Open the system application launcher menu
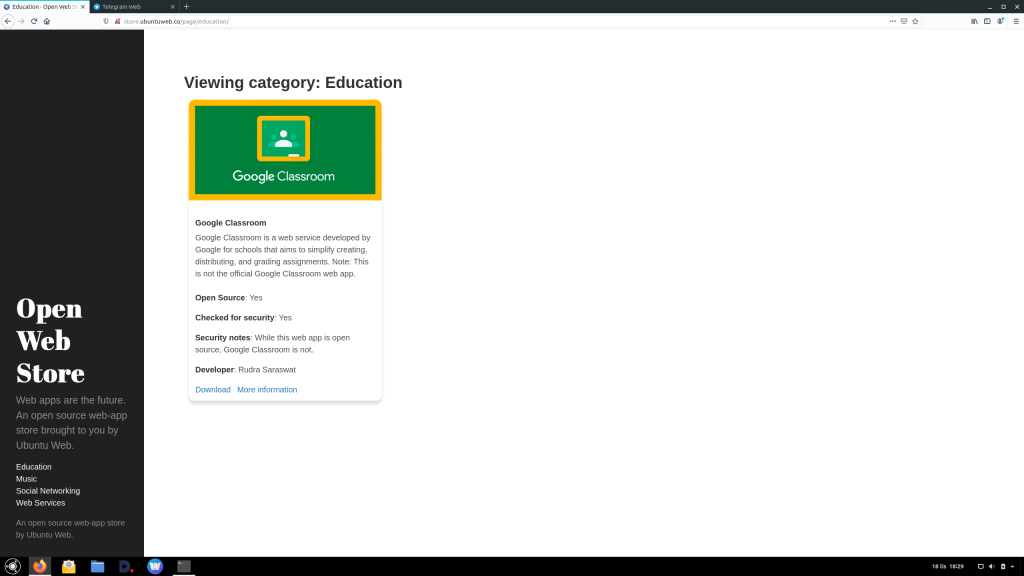 (13, 566)
